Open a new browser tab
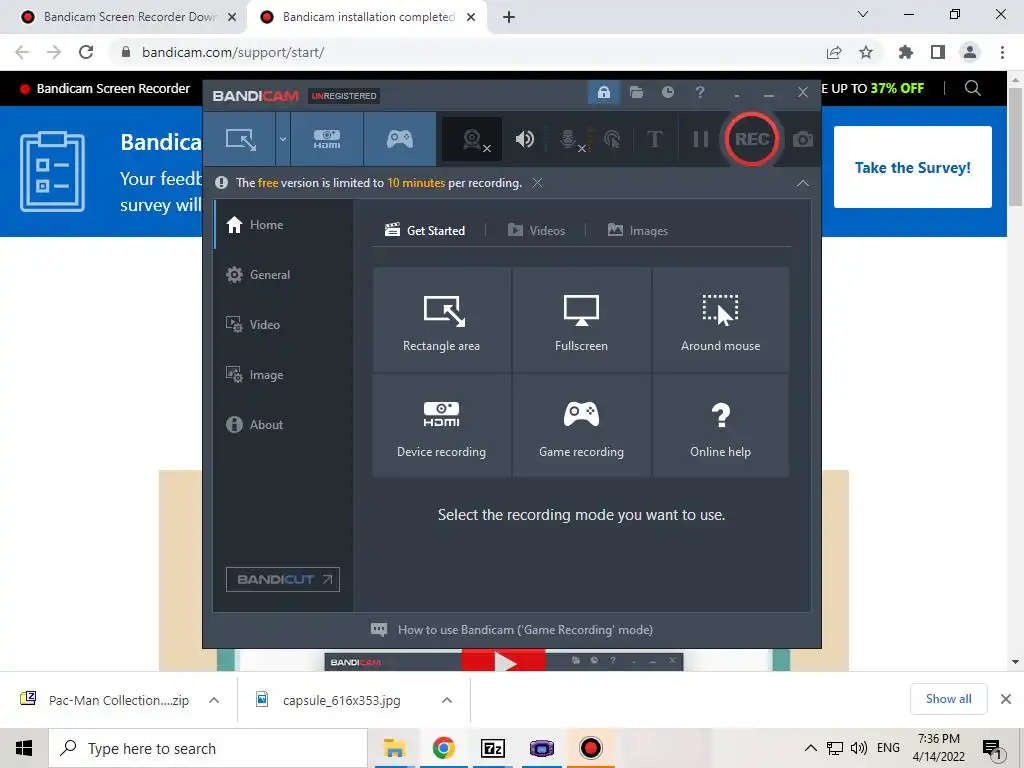Screen dimensions: 1024x768 (x=509, y=18)
